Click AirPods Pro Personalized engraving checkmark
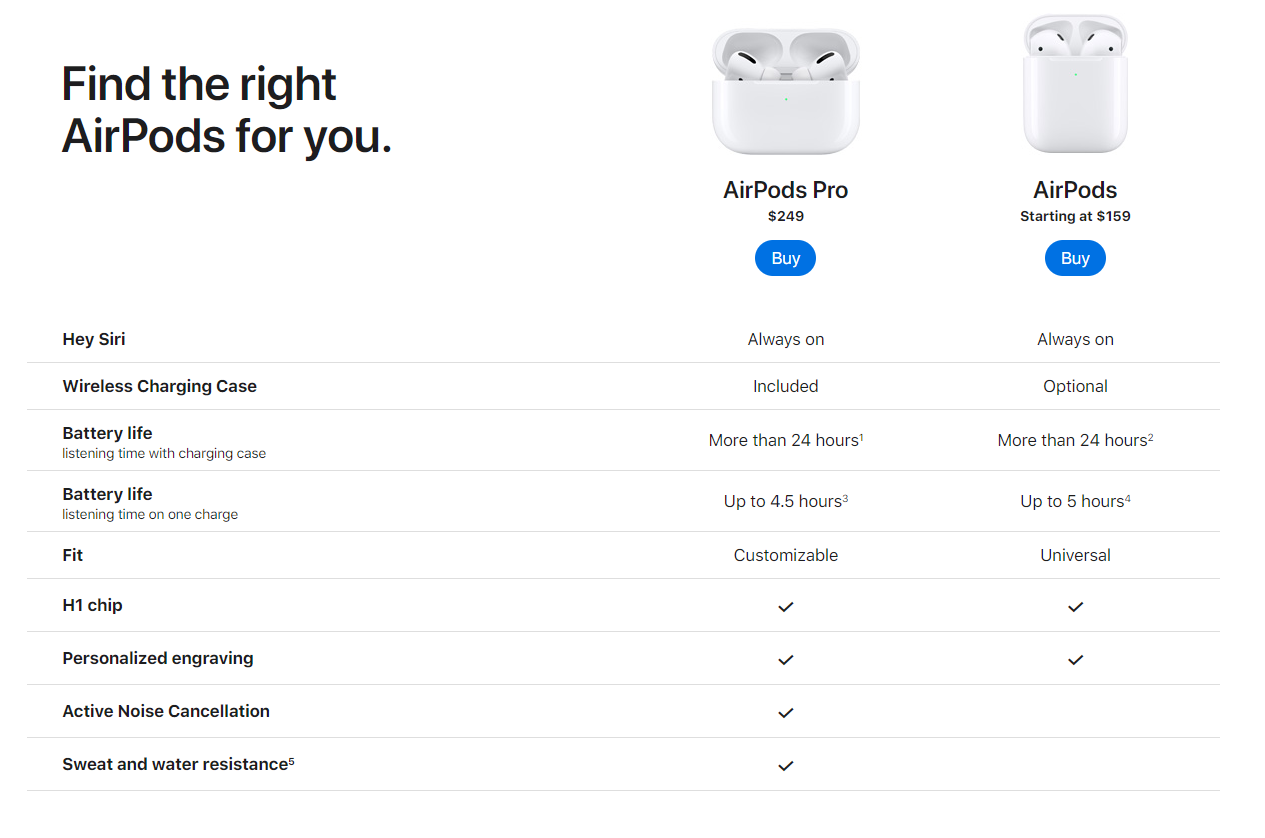Screen dimensions: 1265x838 tap(786, 659)
